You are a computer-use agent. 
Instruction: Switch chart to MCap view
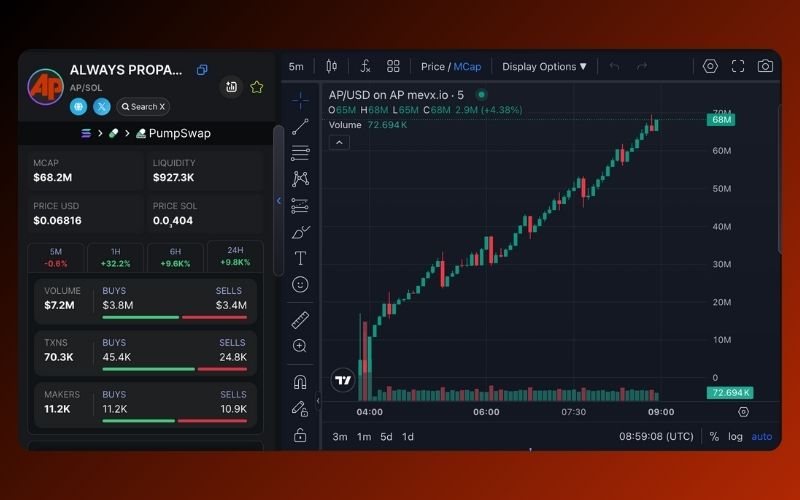[x=467, y=67]
